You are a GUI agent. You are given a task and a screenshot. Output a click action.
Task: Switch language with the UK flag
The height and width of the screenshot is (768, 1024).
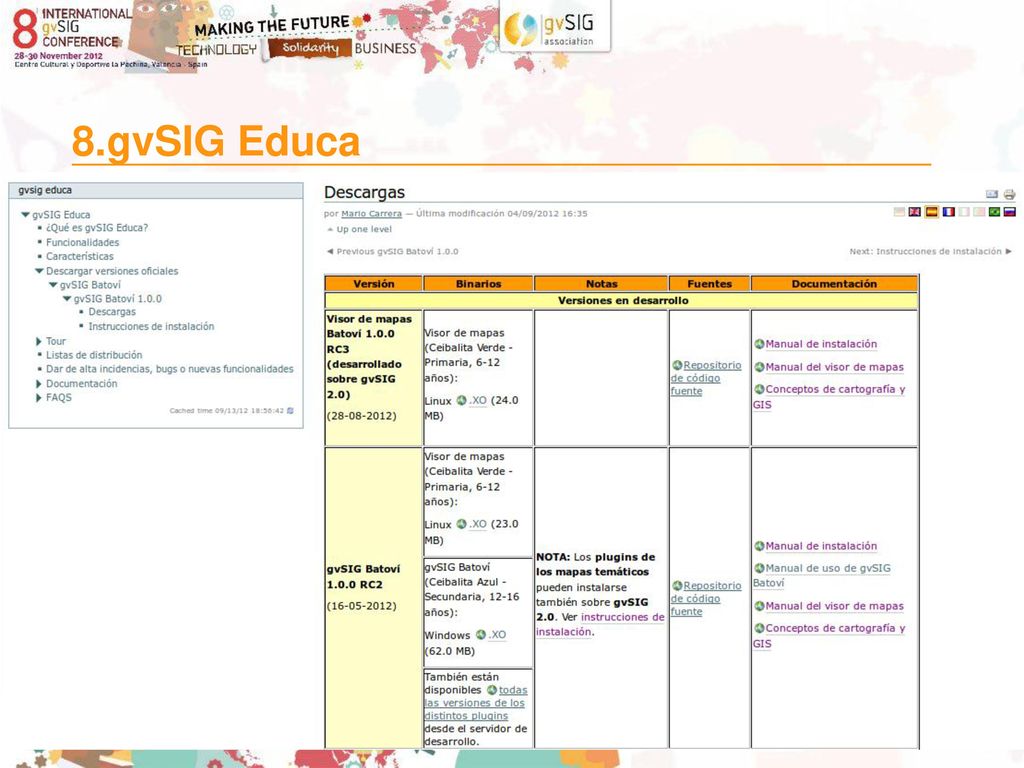pyautogui.click(x=915, y=212)
